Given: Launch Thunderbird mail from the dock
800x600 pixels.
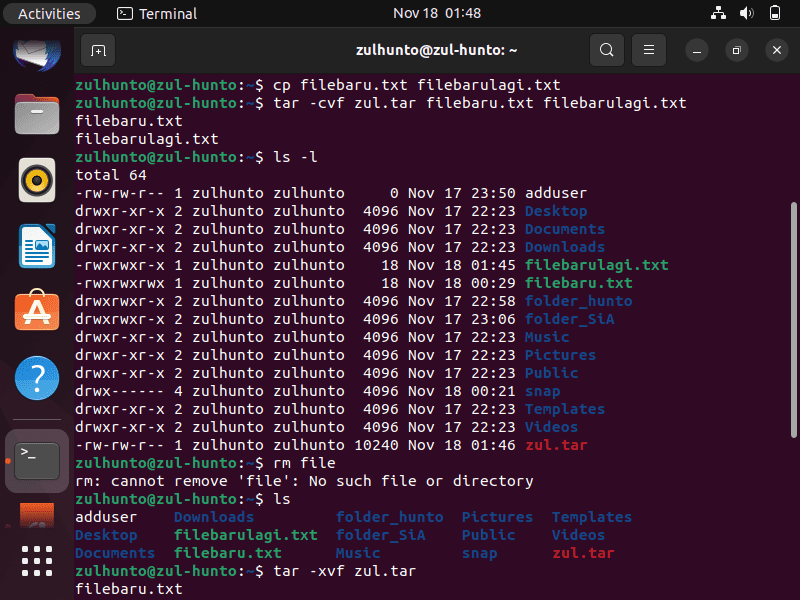Looking at the screenshot, I should pyautogui.click(x=37, y=54).
